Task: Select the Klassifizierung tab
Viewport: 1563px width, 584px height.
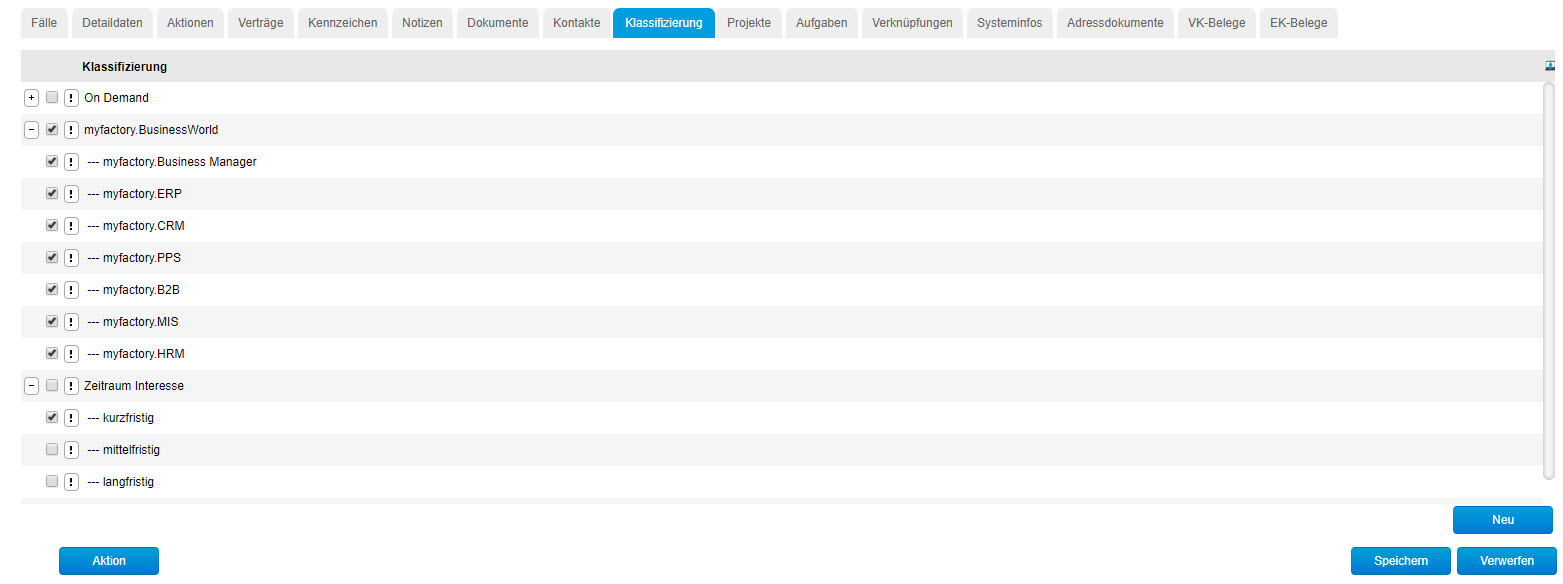Action: [664, 23]
